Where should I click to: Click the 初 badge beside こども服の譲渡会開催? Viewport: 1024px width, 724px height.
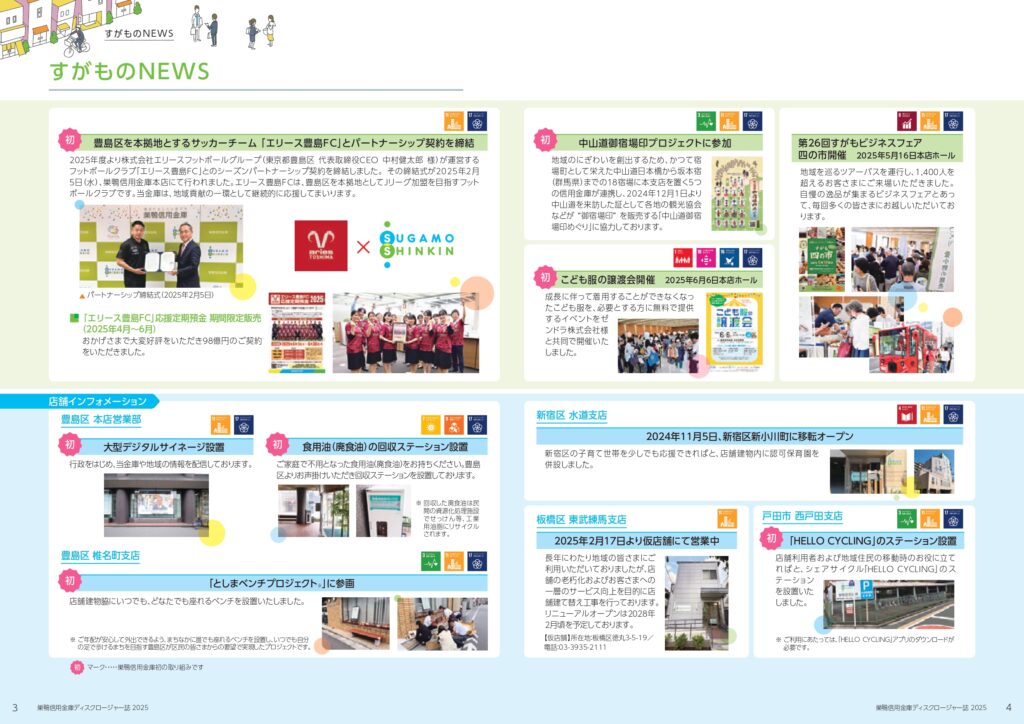[x=545, y=277]
